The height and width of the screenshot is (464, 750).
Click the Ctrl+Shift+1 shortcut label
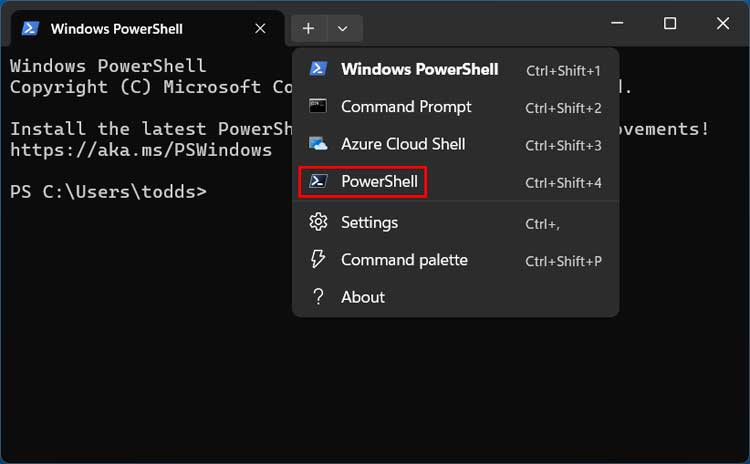coord(563,71)
